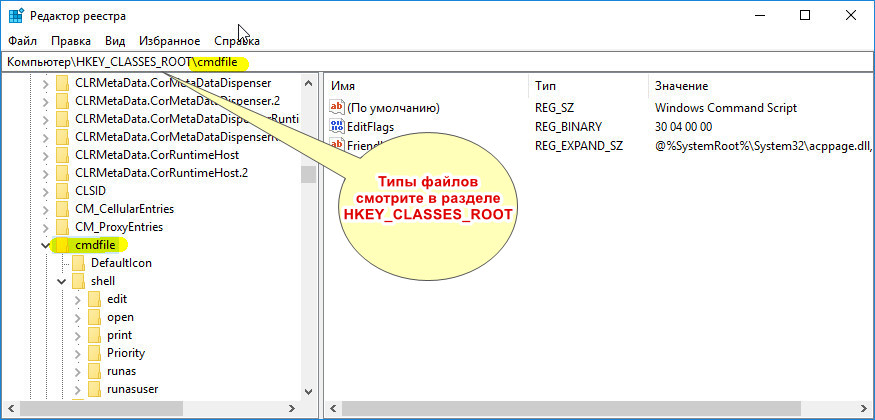Click the (По умолчанию) string value icon
This screenshot has height=420, width=875.
coord(337,107)
